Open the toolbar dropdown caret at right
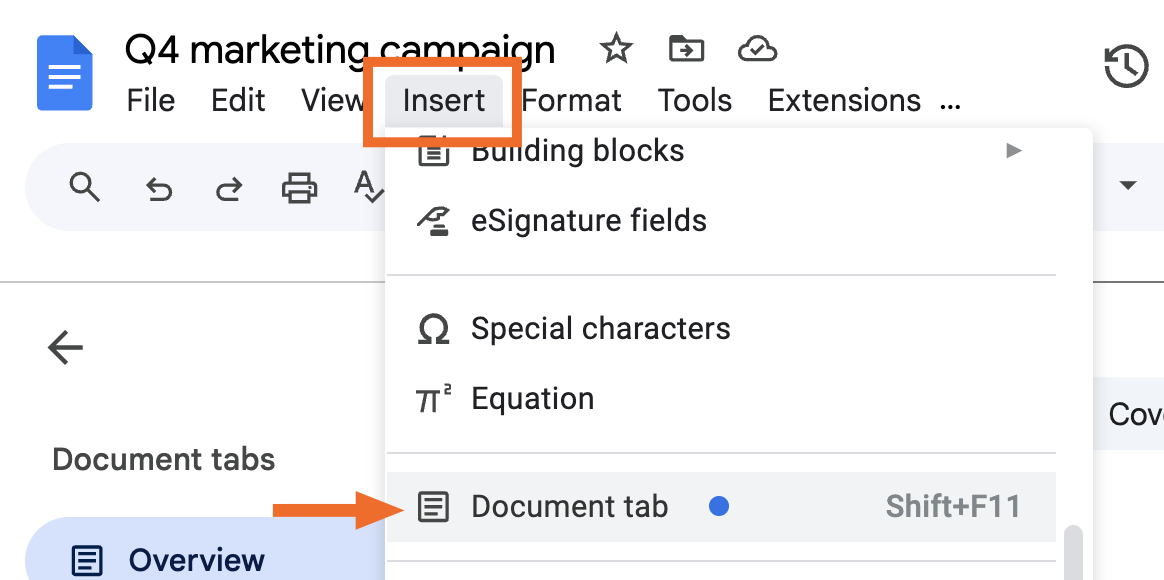Image resolution: width=1164 pixels, height=580 pixels. tap(1128, 185)
